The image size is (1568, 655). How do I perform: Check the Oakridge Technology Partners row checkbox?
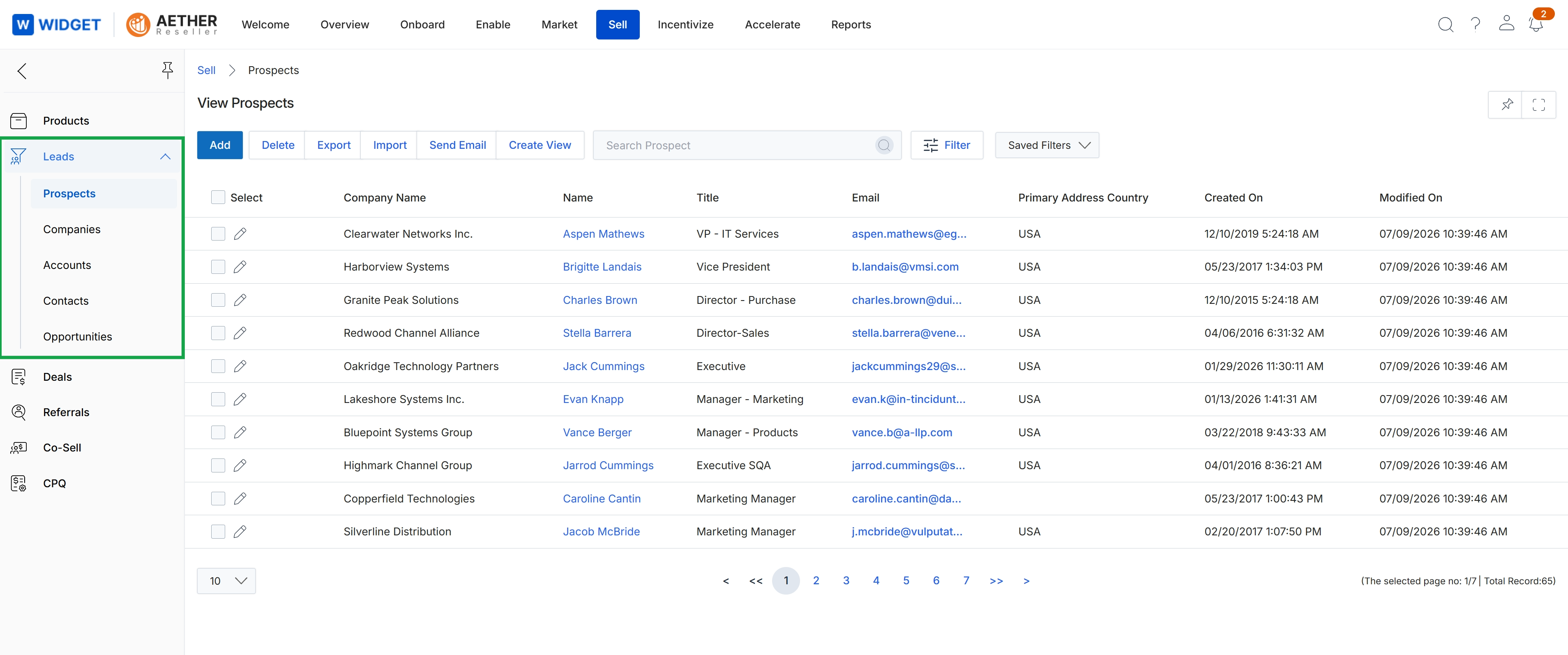tap(218, 366)
